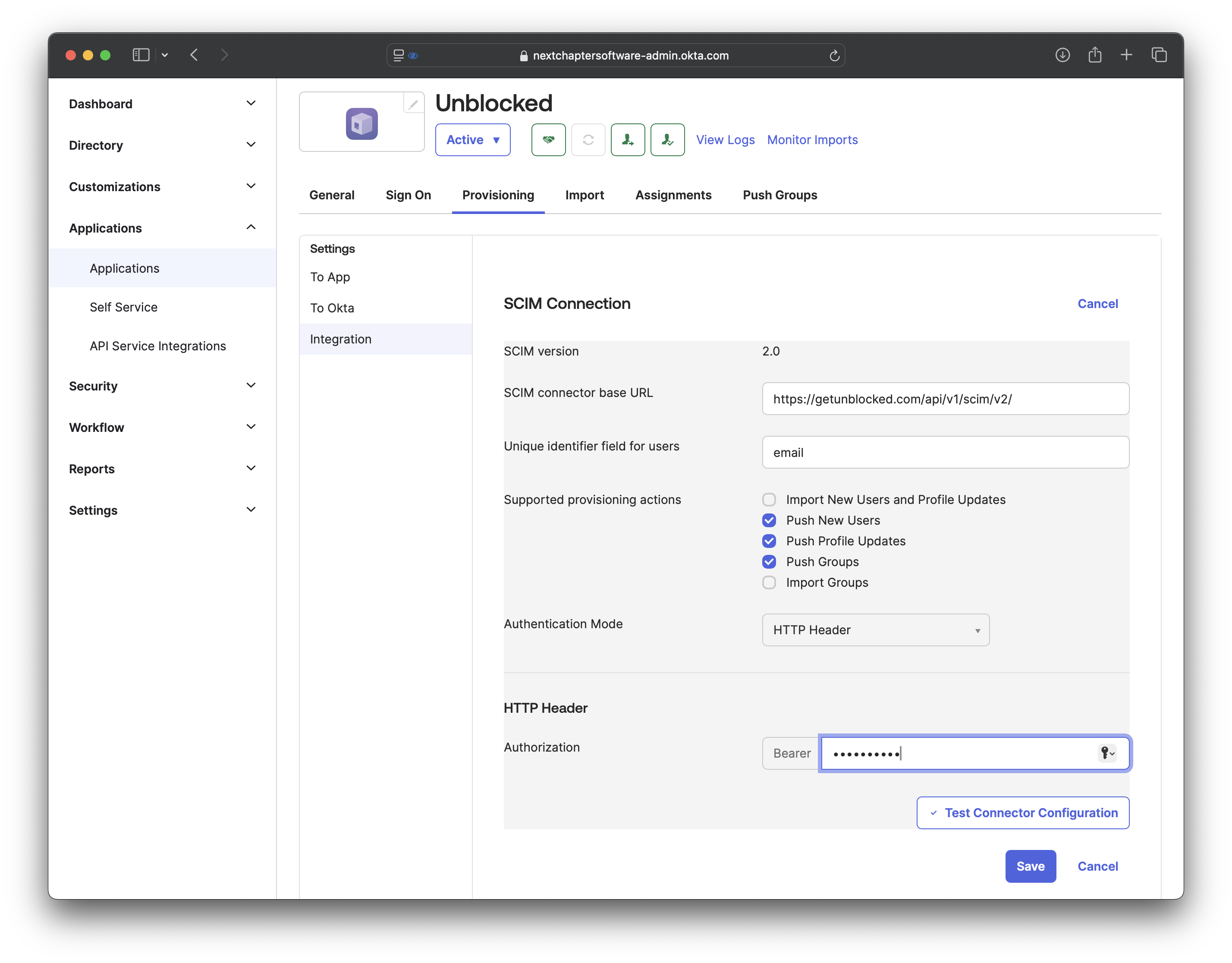Collapse the Applications sidebar section
The height and width of the screenshot is (963, 1232).
(x=162, y=228)
